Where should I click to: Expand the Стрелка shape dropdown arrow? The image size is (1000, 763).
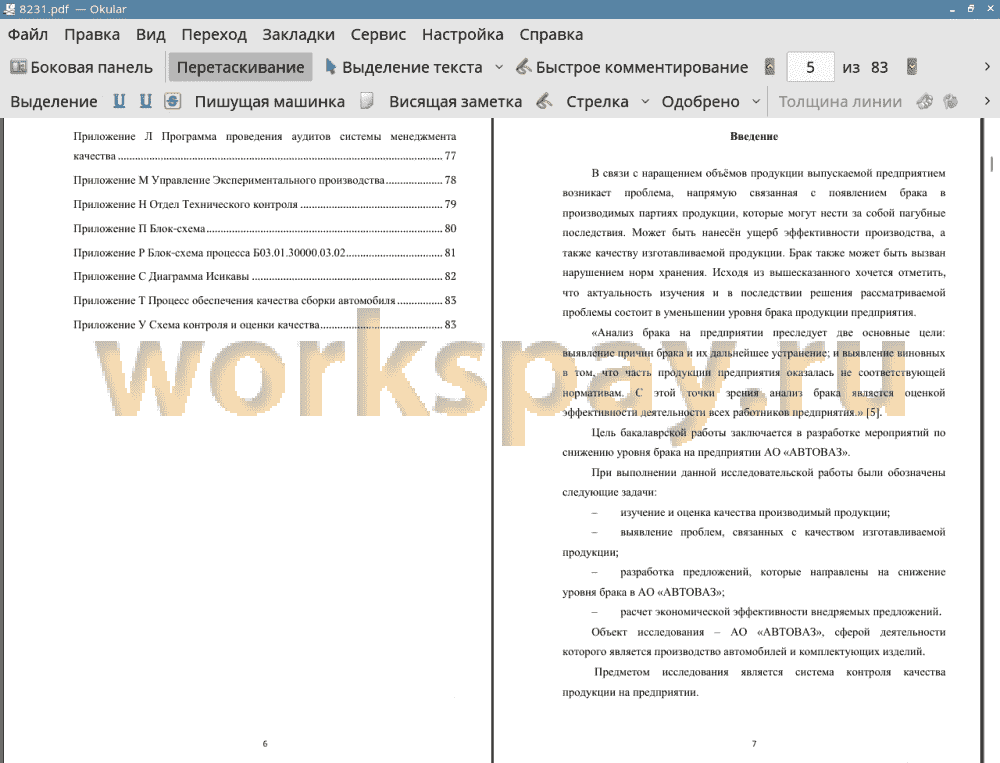click(x=645, y=101)
